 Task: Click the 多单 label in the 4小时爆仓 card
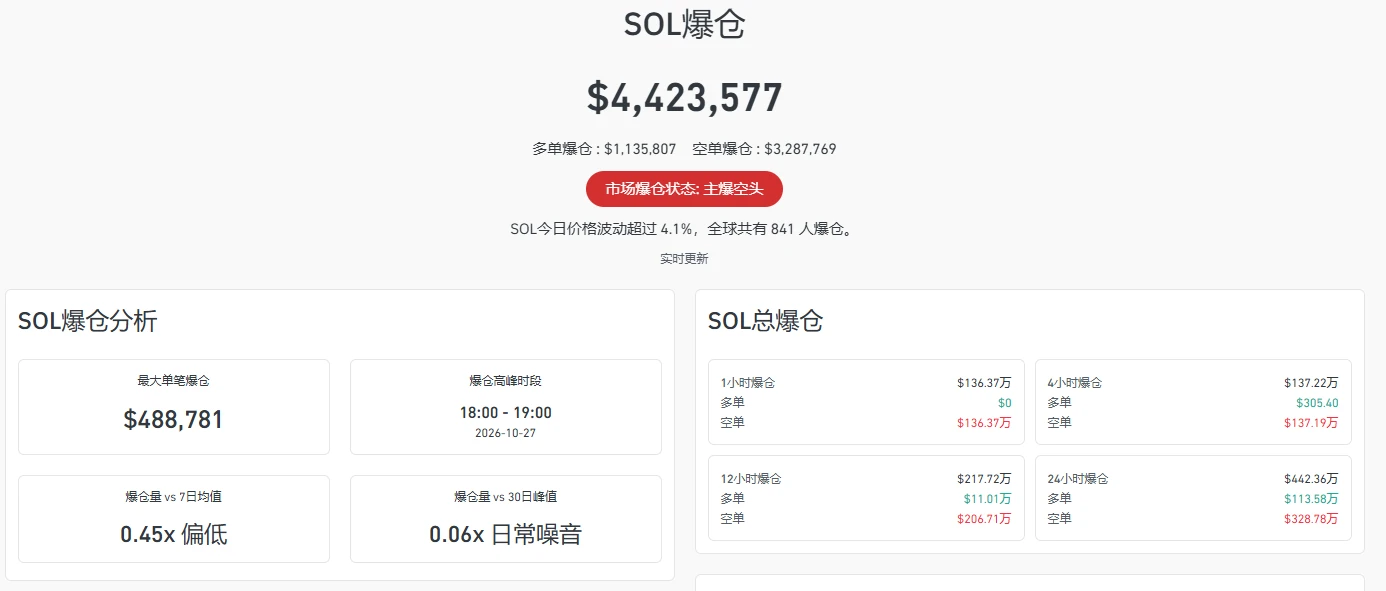(x=1059, y=403)
